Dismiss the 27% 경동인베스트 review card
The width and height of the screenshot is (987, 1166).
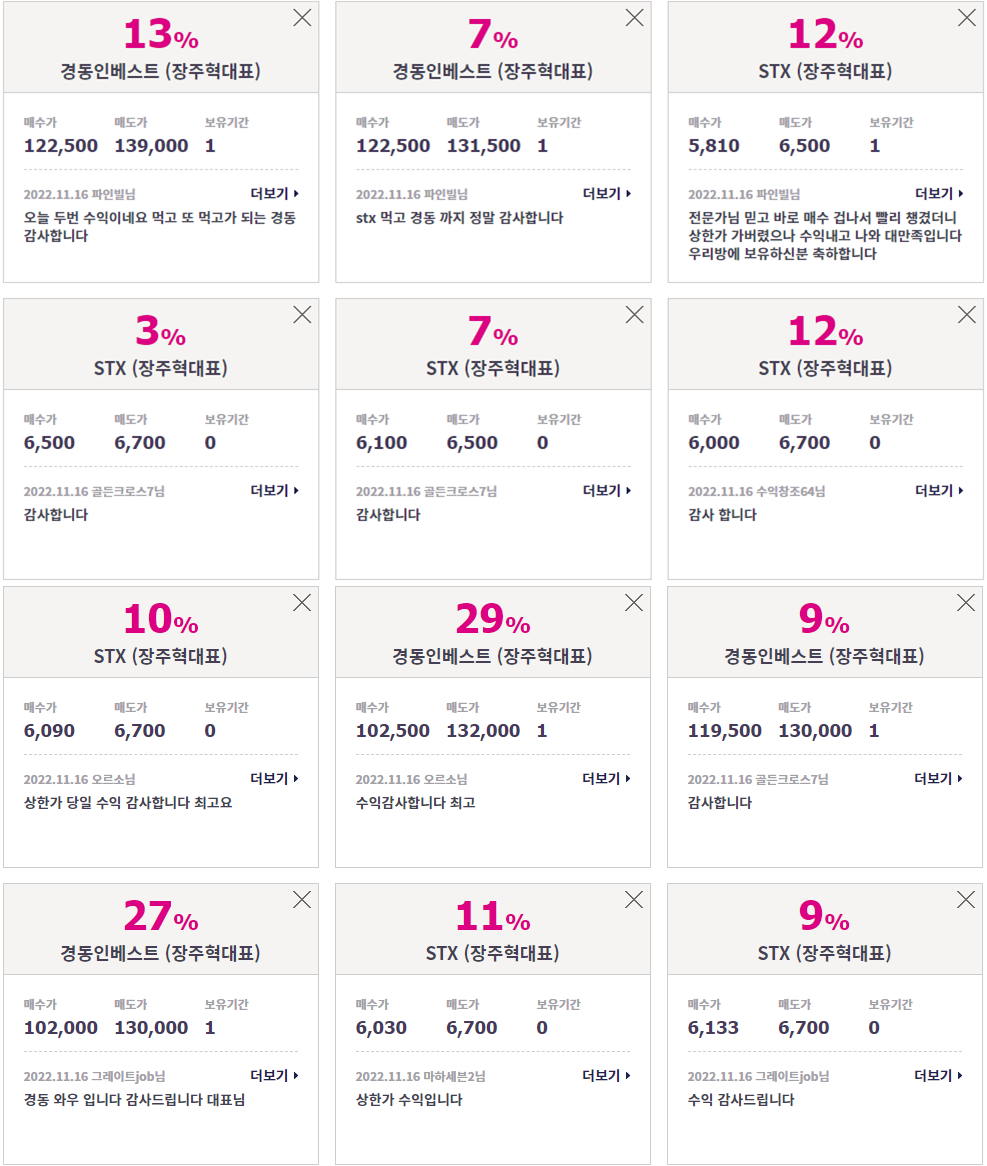(302, 900)
